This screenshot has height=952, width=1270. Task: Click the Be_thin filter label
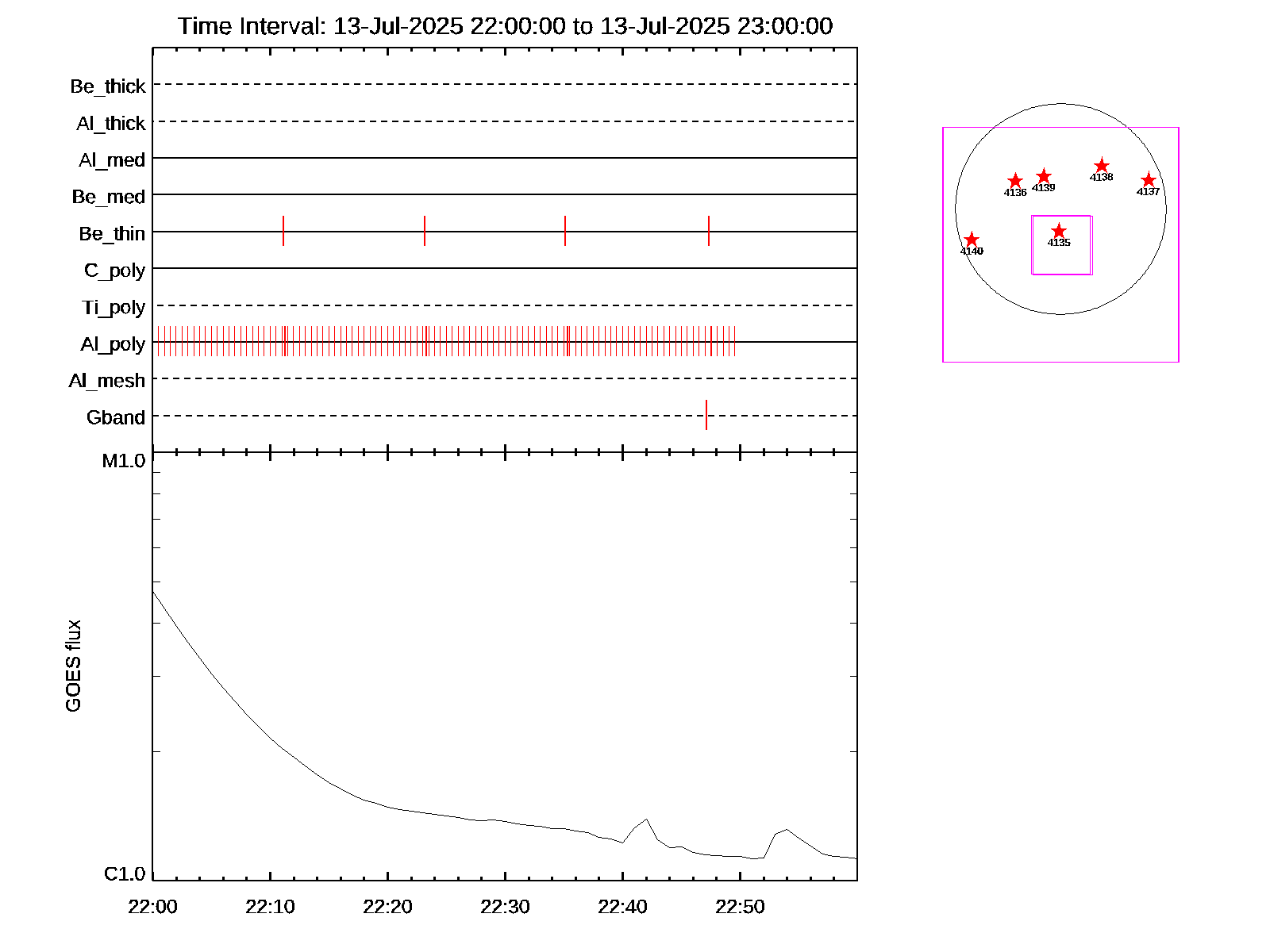[x=112, y=234]
